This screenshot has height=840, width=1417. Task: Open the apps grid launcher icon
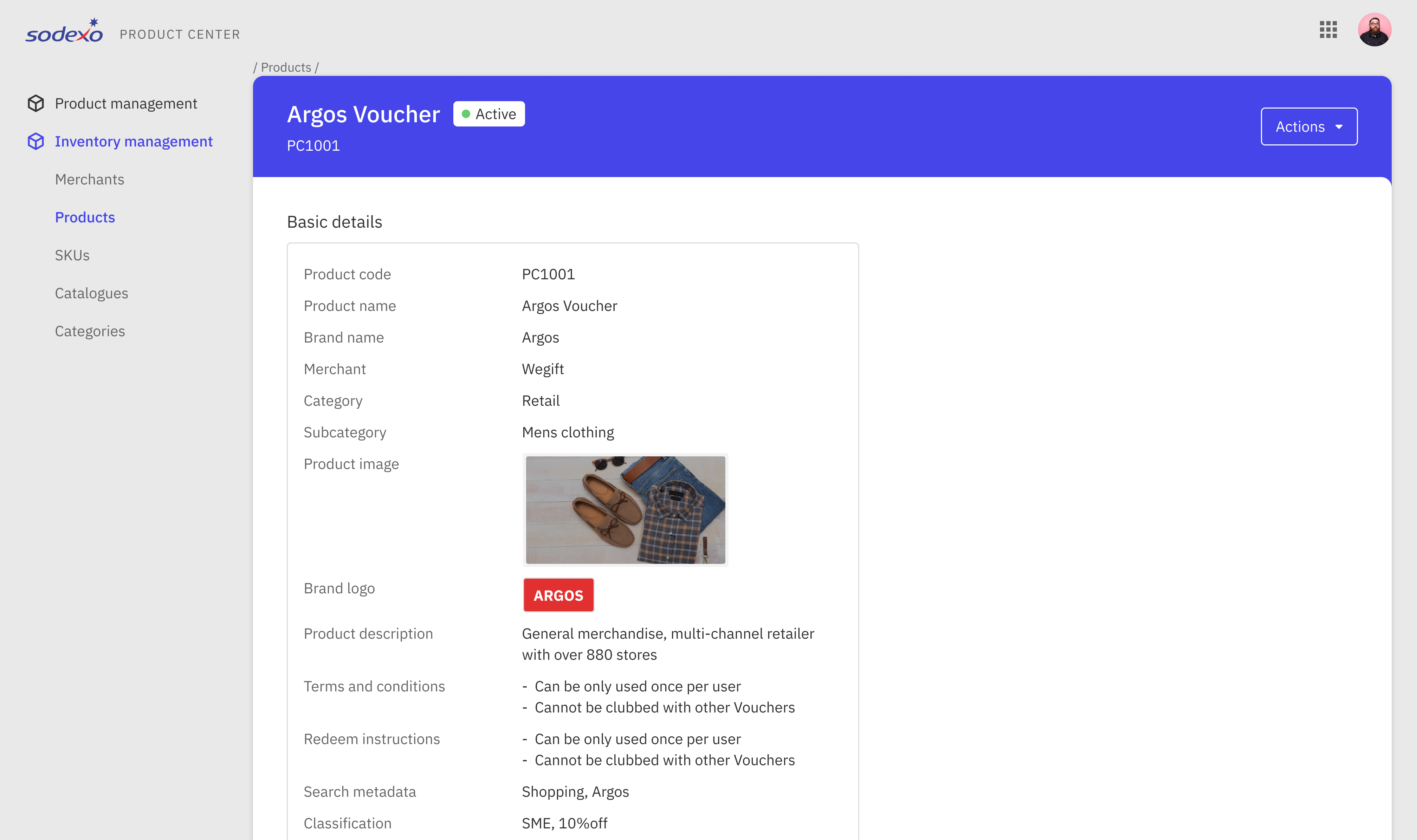point(1327,30)
